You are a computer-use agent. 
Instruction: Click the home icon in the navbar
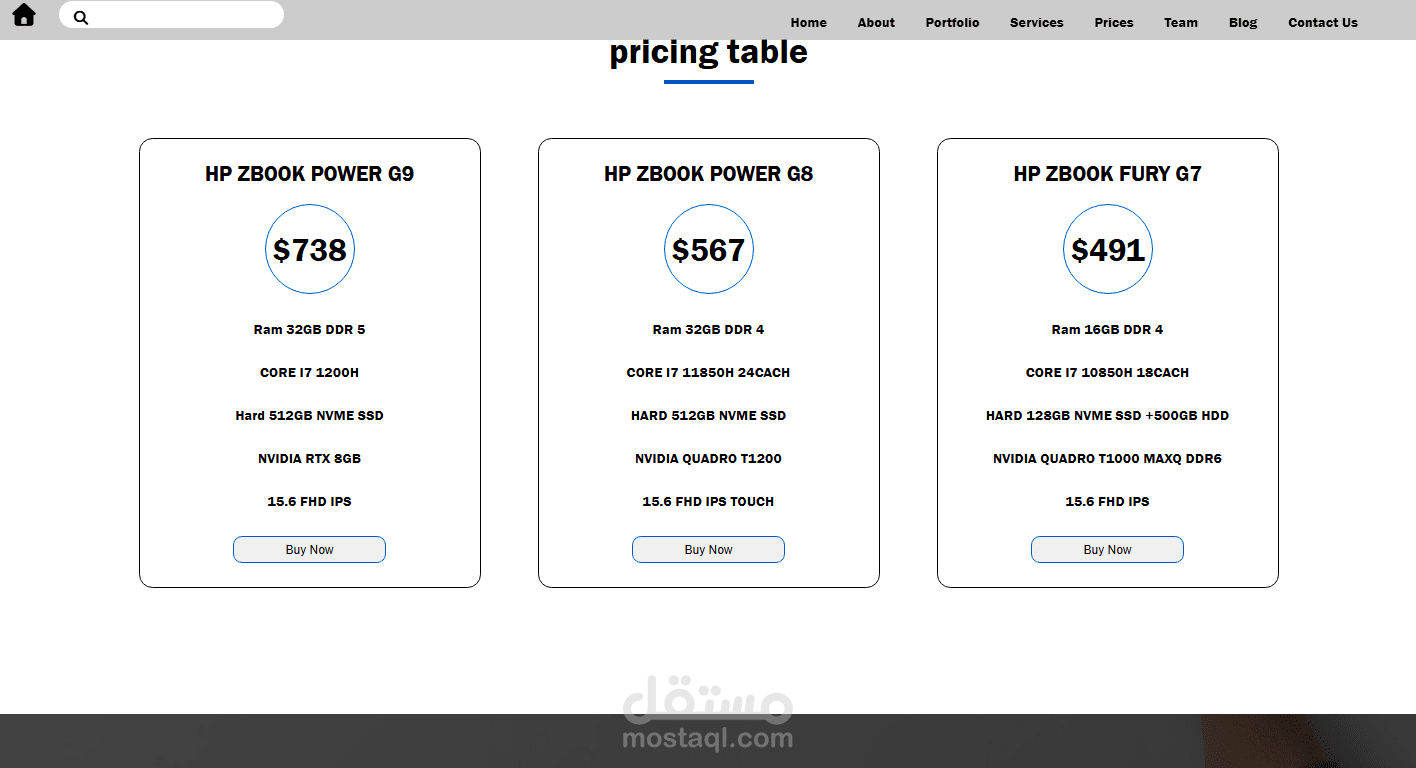coord(24,15)
